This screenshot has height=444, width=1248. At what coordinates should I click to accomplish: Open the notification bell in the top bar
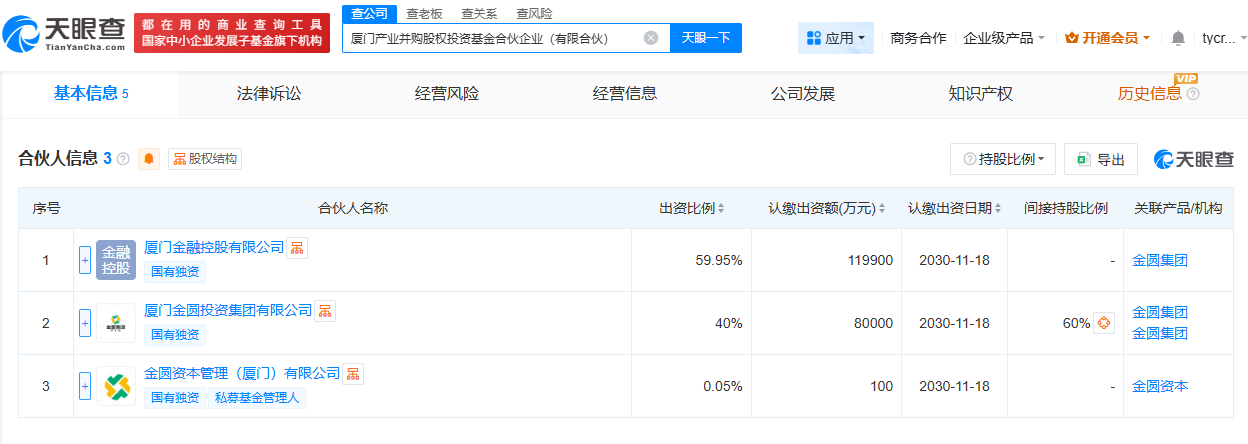point(1178,38)
